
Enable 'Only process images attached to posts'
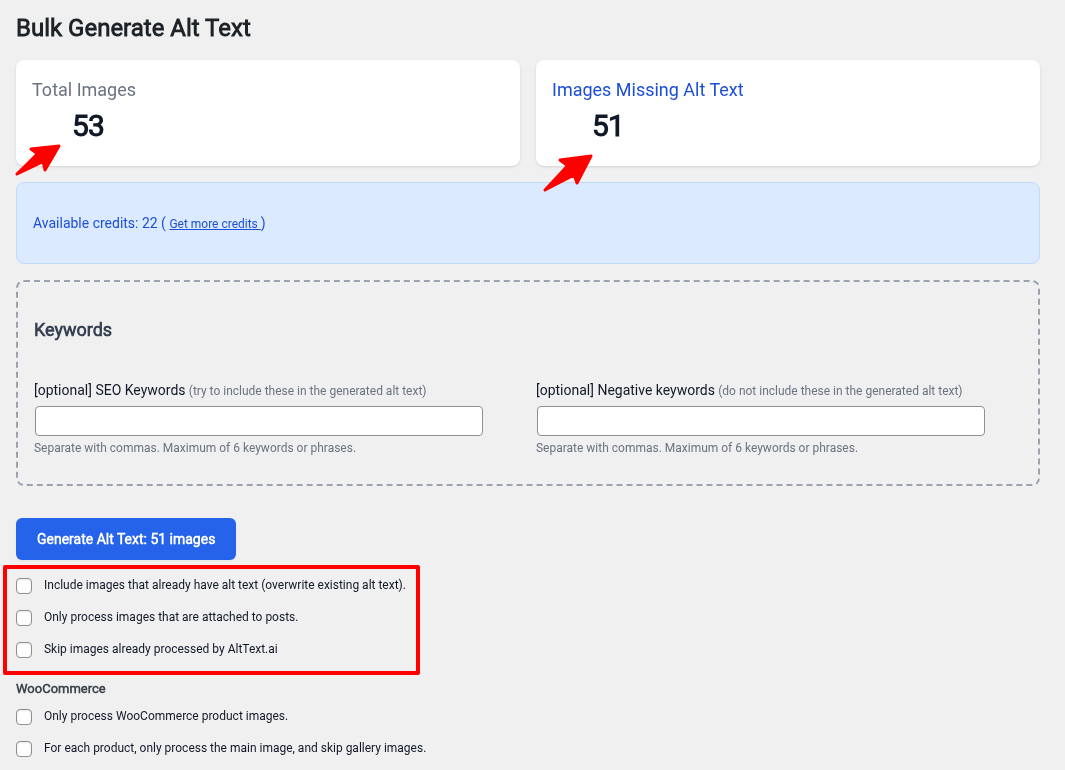tap(24, 617)
